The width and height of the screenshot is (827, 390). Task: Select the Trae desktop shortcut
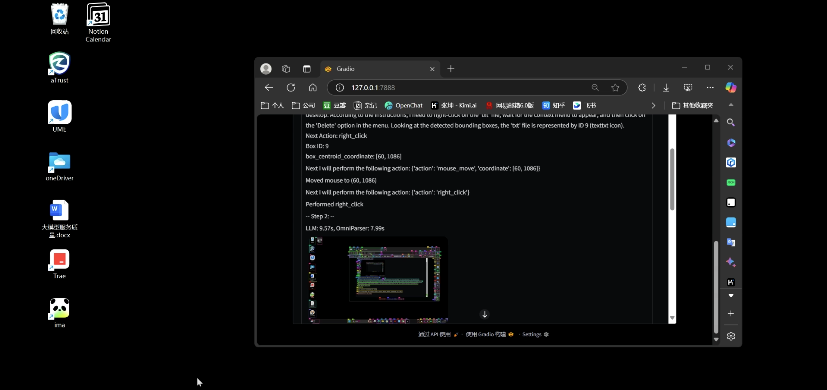(x=59, y=264)
